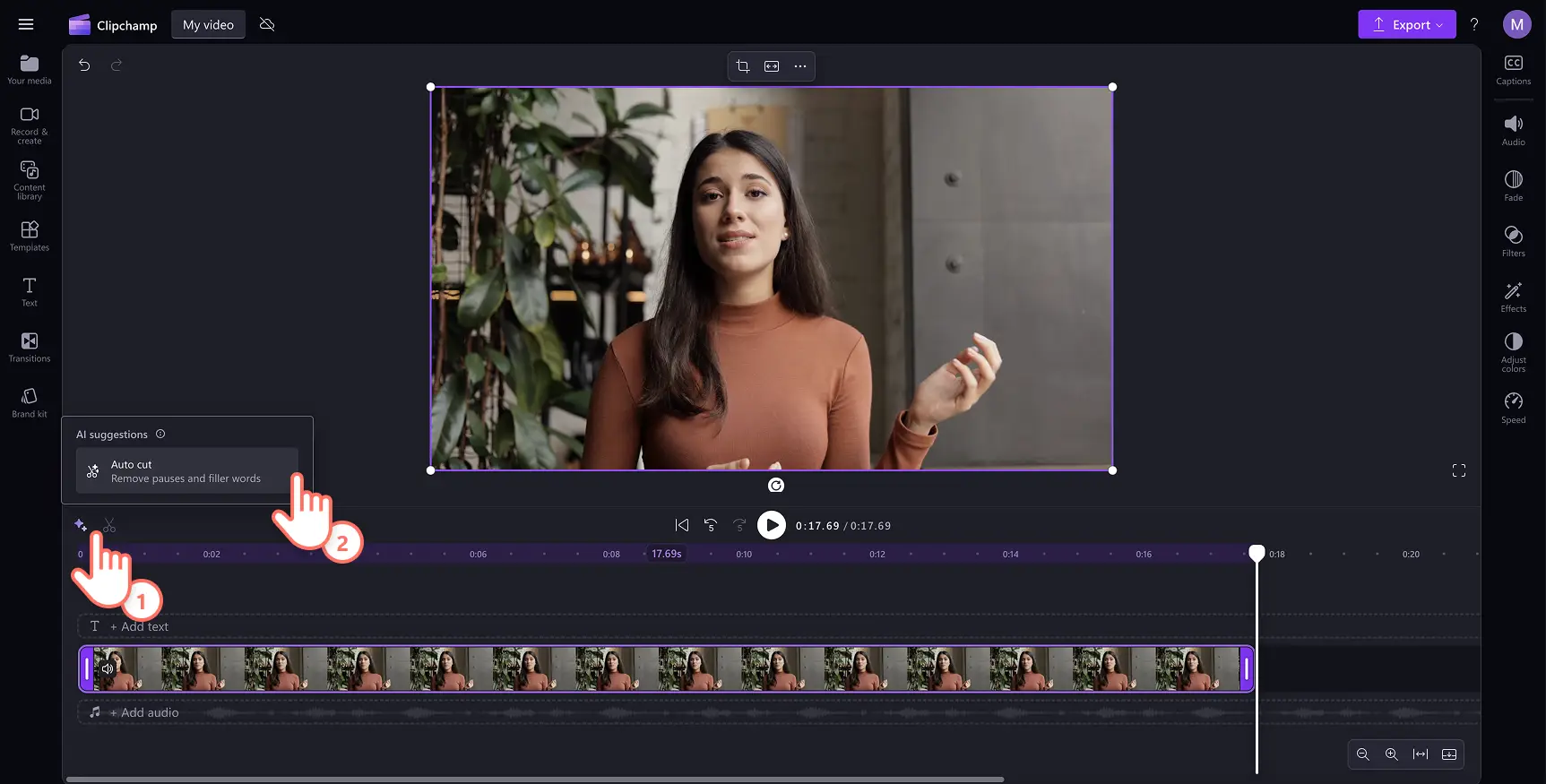
Task: Click the crop tool icon
Action: point(742,66)
